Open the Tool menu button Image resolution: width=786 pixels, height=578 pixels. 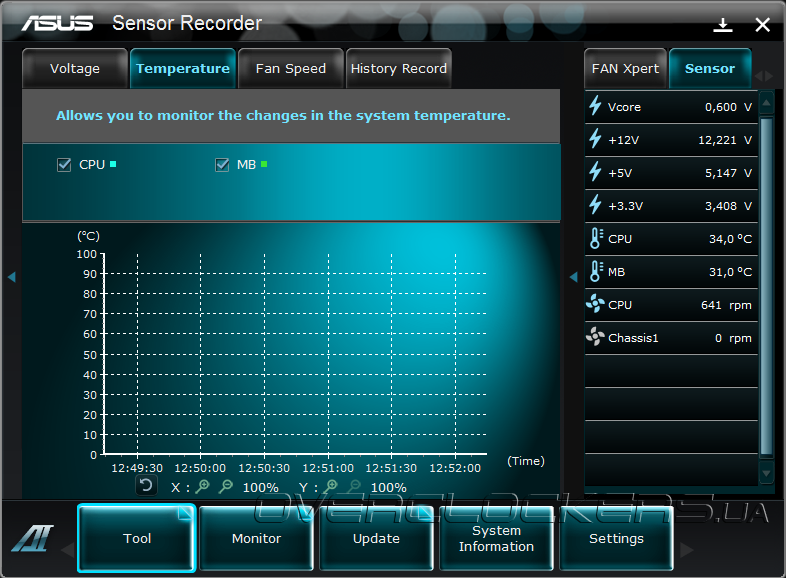pos(136,538)
